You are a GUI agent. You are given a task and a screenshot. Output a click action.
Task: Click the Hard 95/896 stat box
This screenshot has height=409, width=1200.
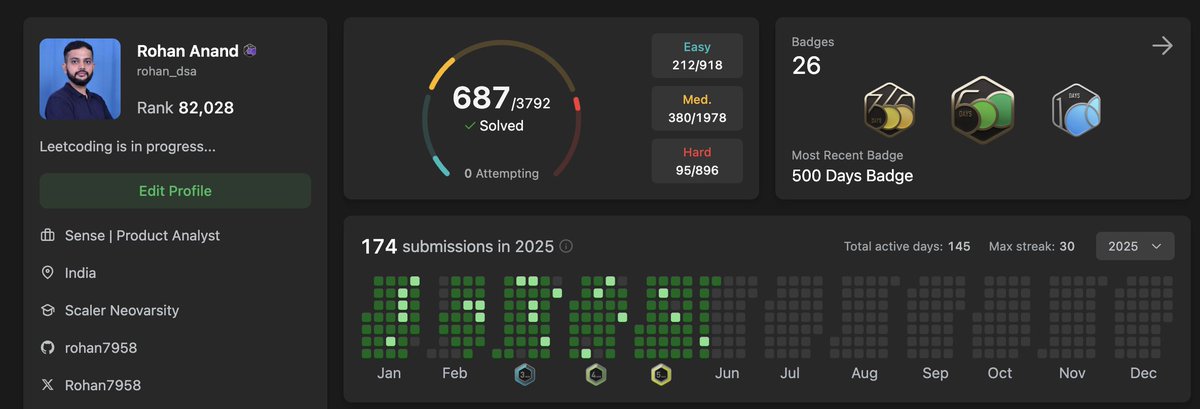click(x=697, y=161)
